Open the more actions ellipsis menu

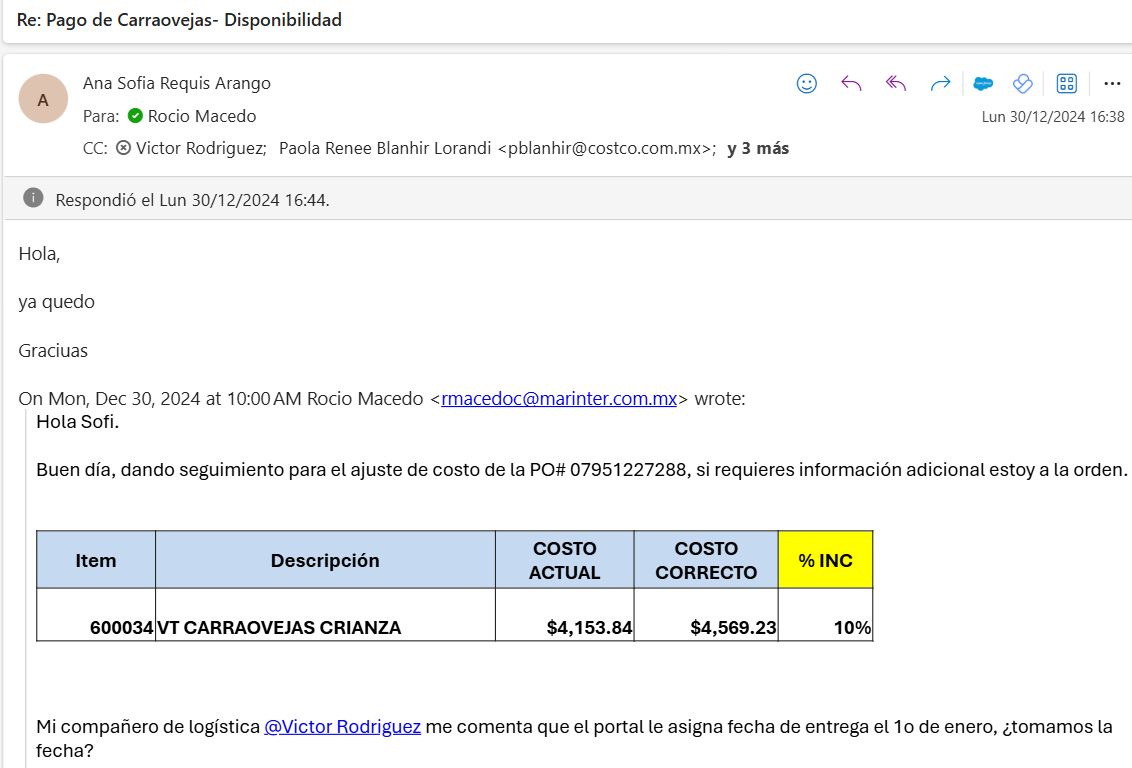pos(1112,84)
